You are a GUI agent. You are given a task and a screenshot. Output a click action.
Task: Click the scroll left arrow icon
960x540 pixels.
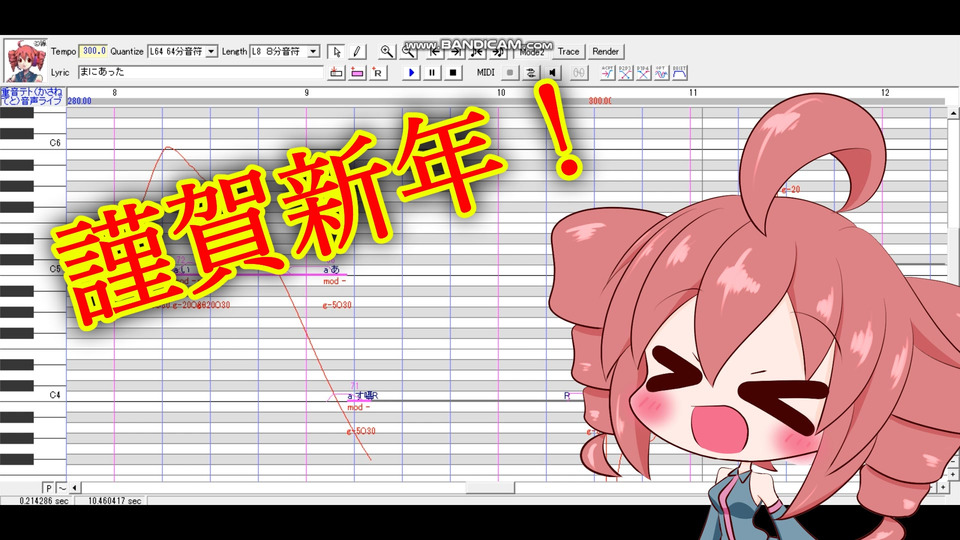coord(435,52)
